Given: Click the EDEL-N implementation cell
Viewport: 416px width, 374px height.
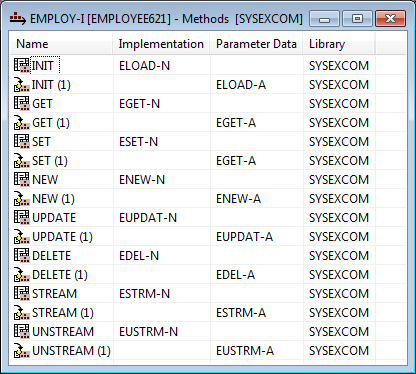Looking at the screenshot, I should [x=139, y=256].
